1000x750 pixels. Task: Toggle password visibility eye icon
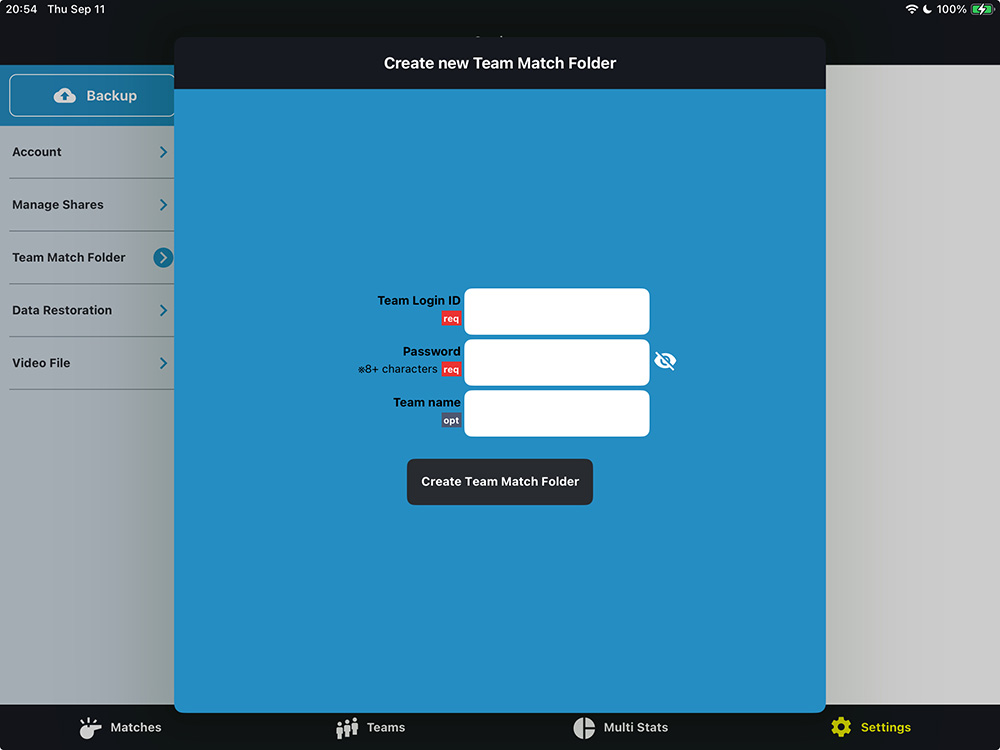pyautogui.click(x=665, y=361)
